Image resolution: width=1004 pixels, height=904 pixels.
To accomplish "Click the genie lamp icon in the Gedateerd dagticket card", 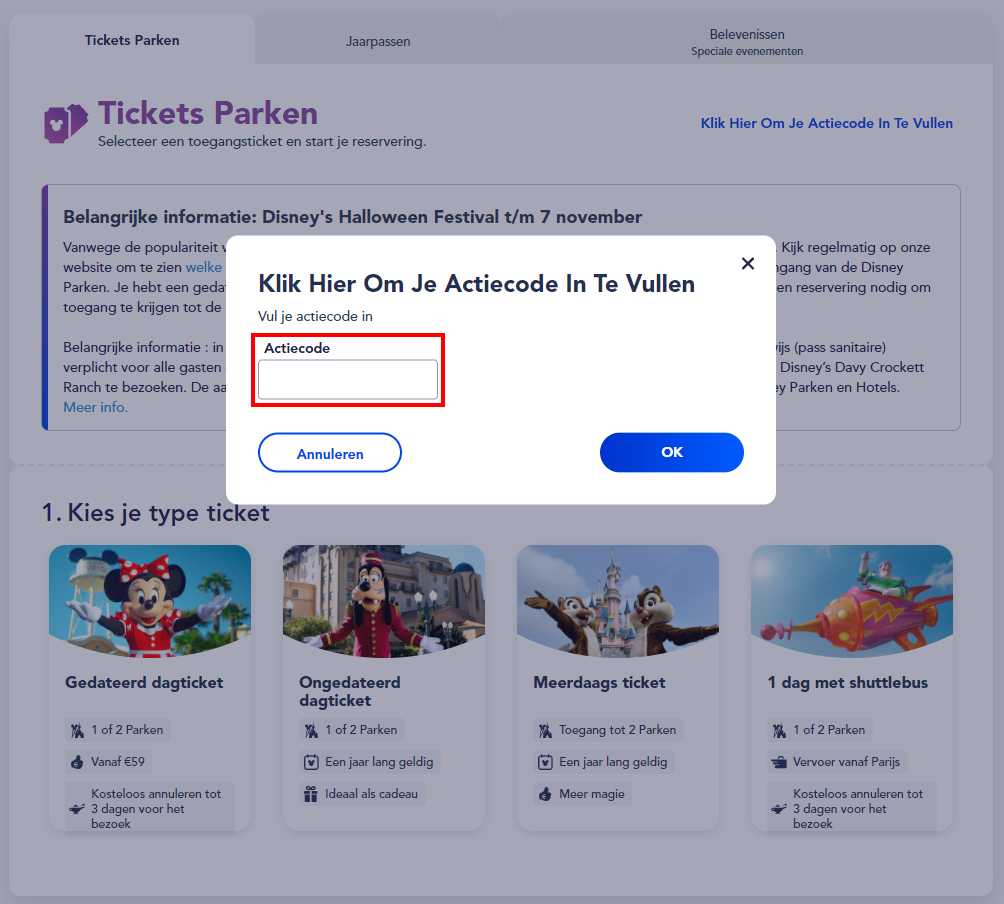I will click(77, 808).
